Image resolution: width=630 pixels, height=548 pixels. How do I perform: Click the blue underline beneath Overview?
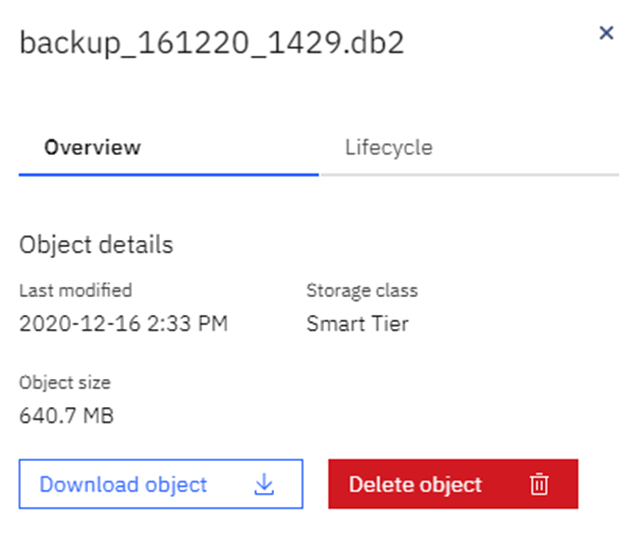pyautogui.click(x=168, y=175)
